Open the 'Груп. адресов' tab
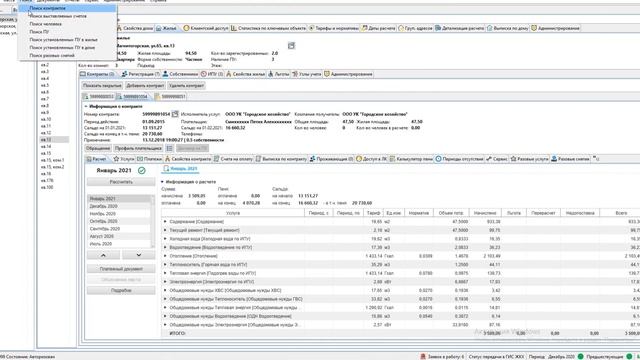640x360 pixels. pos(415,28)
